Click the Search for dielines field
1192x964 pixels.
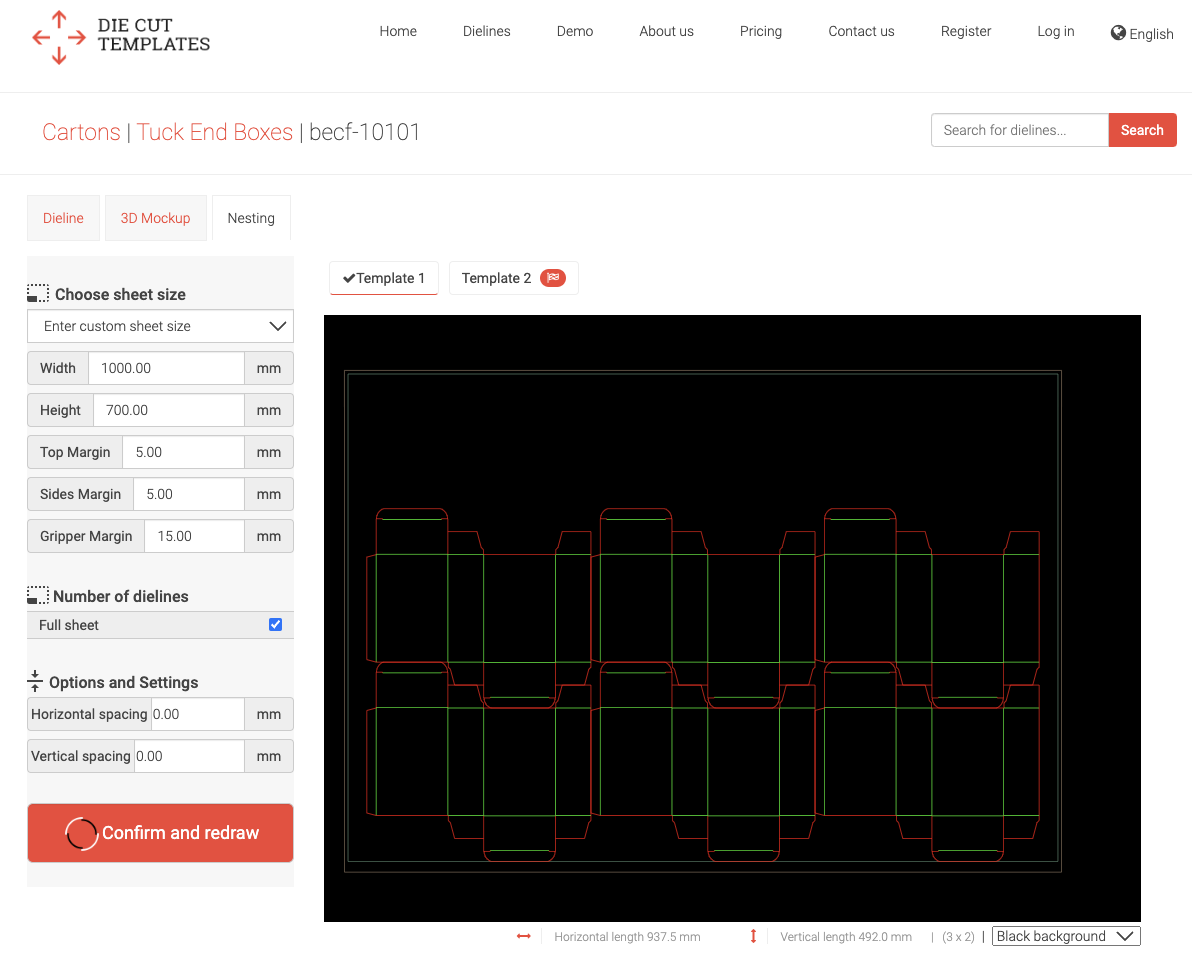point(1019,130)
